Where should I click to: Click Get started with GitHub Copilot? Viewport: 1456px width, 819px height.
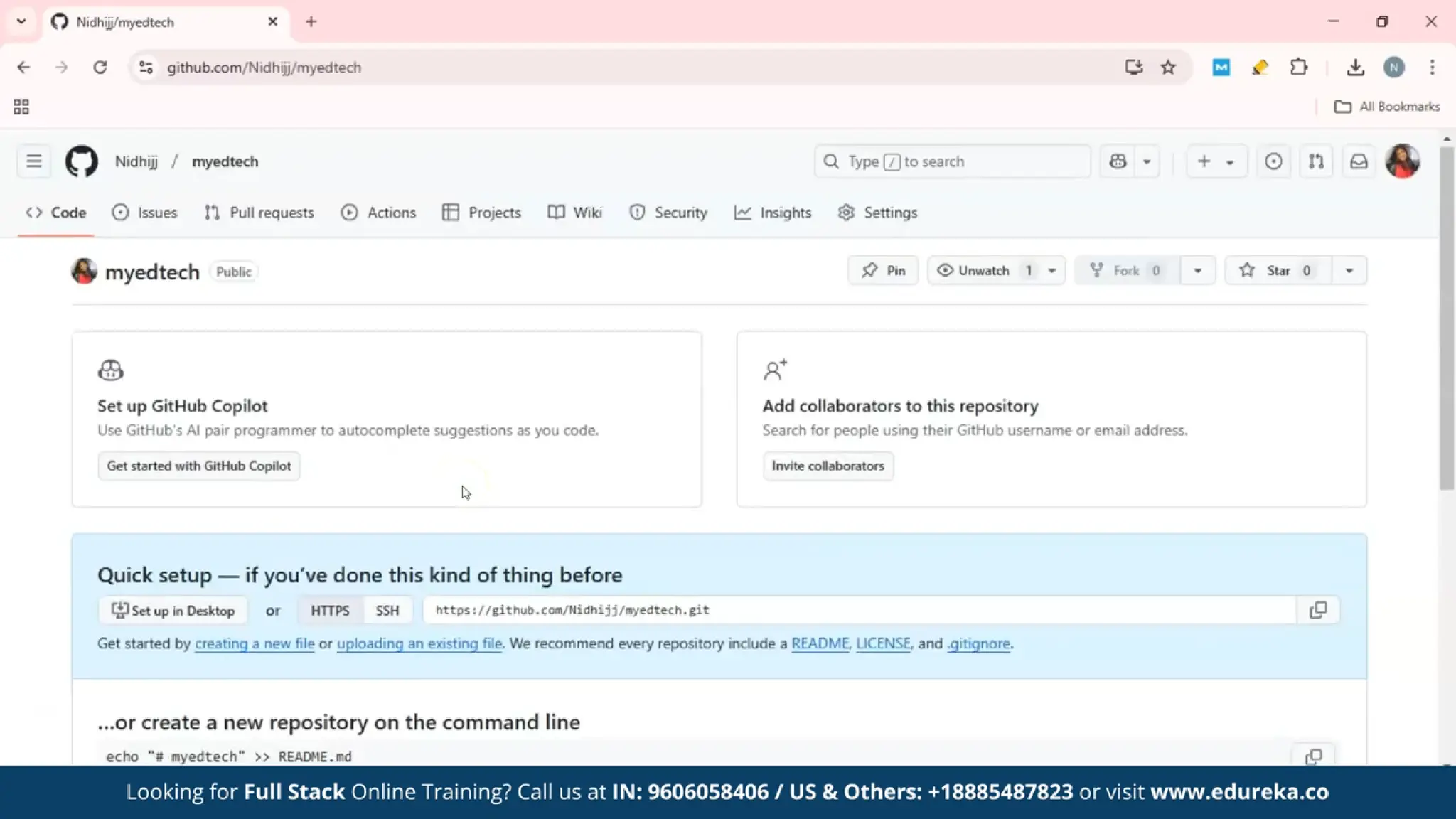click(199, 466)
